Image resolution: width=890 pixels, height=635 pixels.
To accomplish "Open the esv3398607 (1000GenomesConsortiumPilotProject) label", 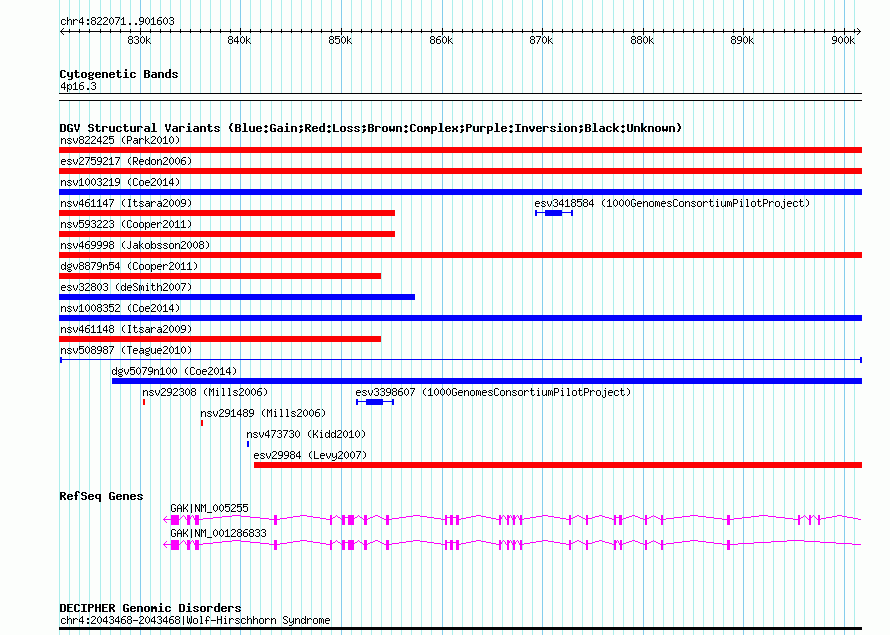I will click(493, 392).
